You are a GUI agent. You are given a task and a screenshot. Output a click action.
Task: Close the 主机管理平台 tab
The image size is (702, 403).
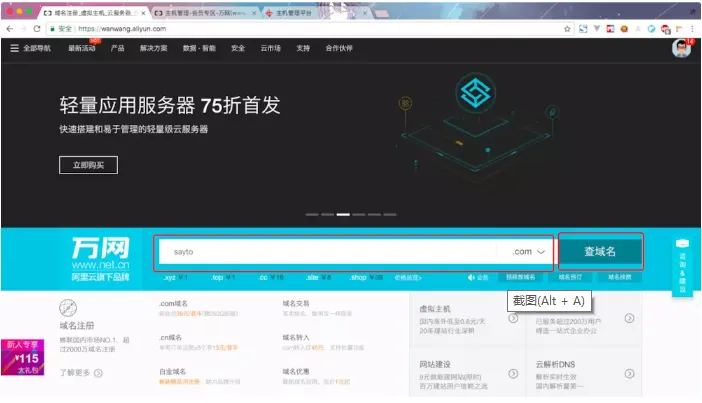365,13
